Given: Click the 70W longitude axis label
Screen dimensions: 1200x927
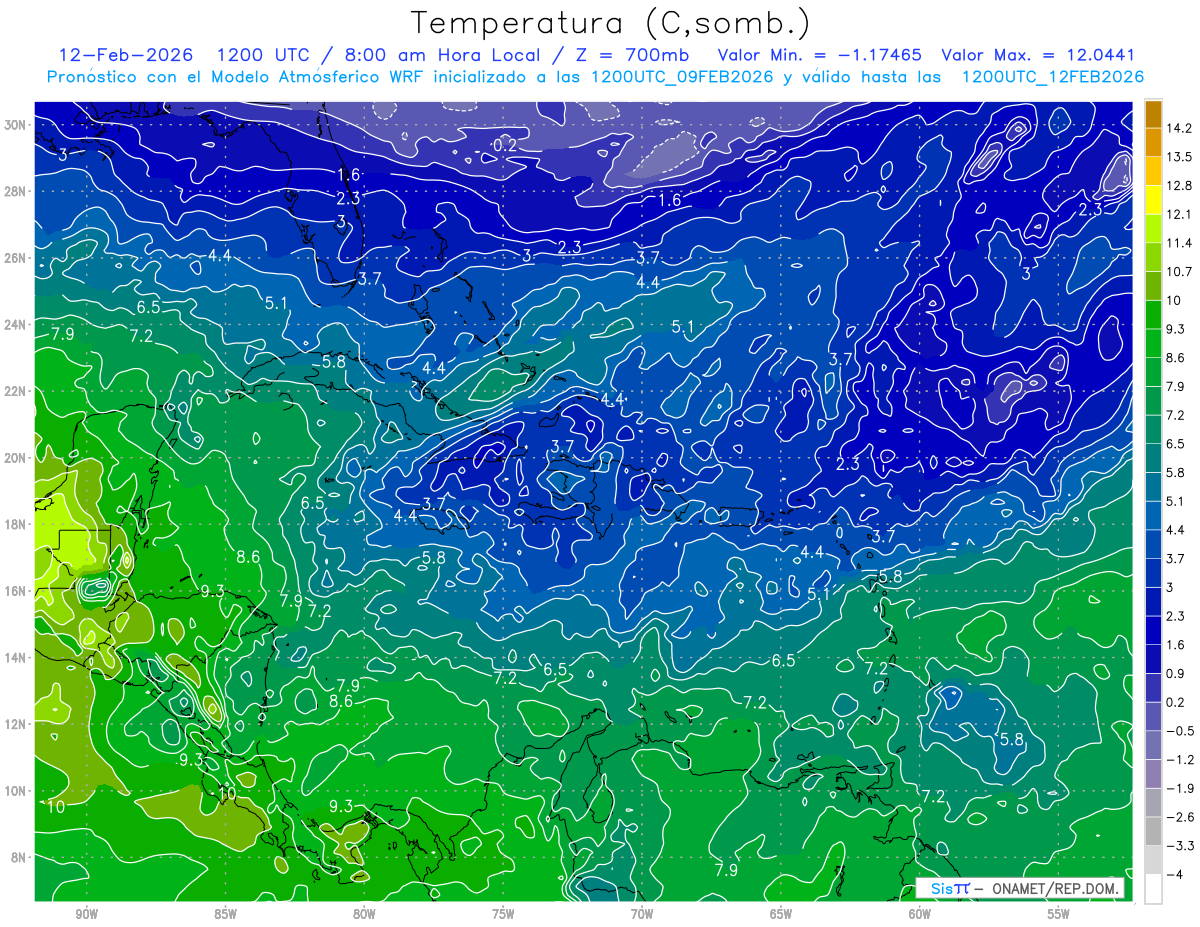Looking at the screenshot, I should [642, 913].
